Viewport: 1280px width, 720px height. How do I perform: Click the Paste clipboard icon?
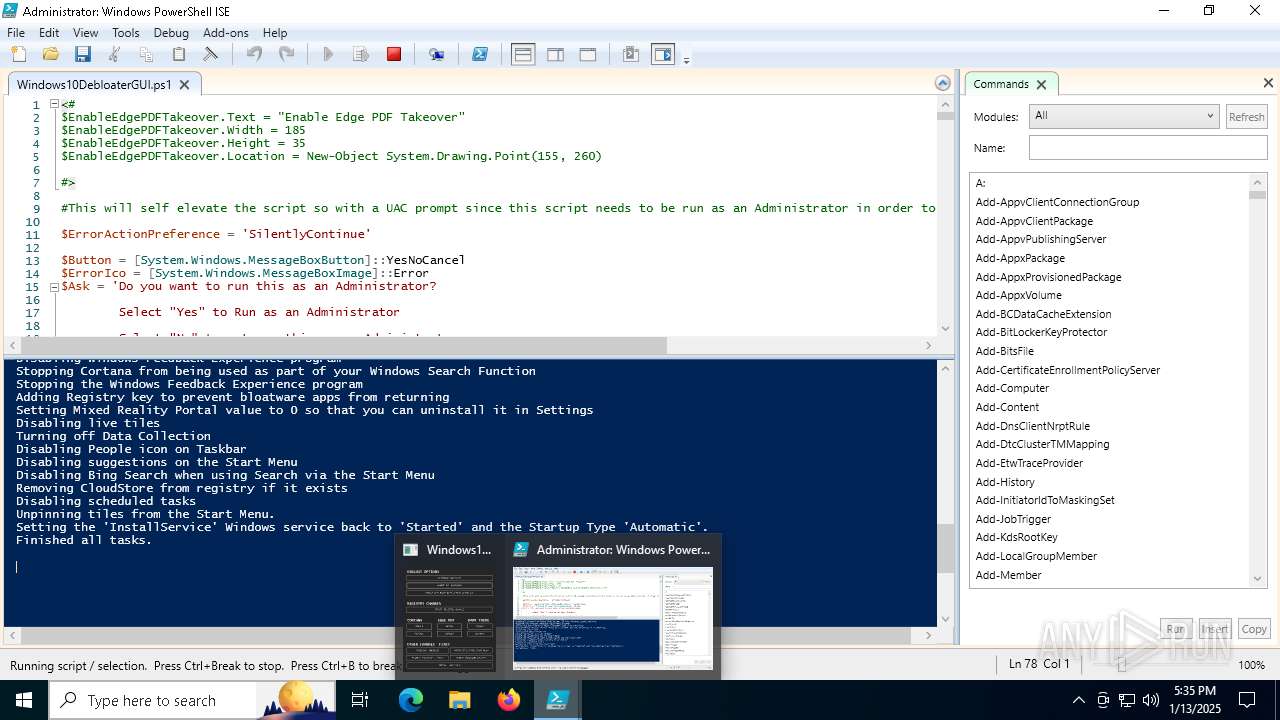click(179, 55)
